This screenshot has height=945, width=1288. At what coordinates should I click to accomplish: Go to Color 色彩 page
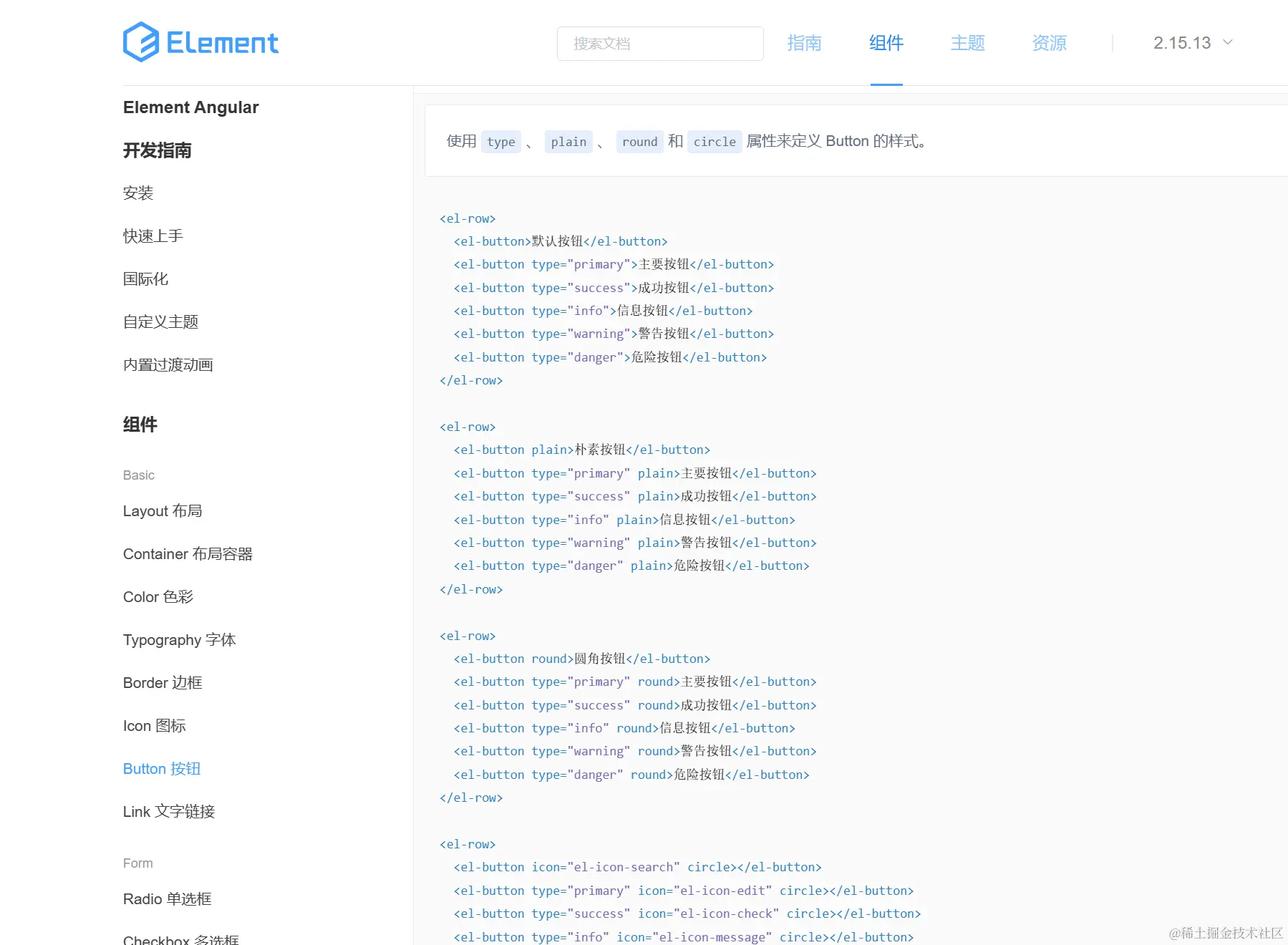[158, 597]
